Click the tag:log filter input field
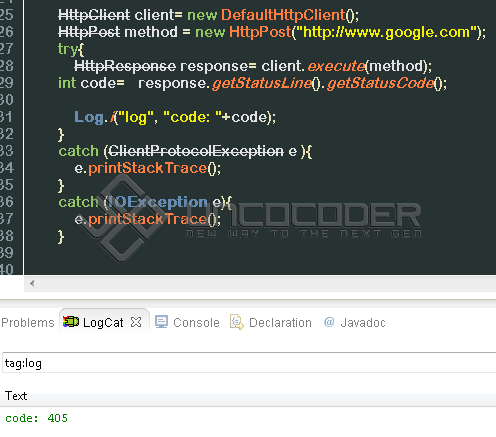Screen dimensions: 496x437 click(249, 363)
